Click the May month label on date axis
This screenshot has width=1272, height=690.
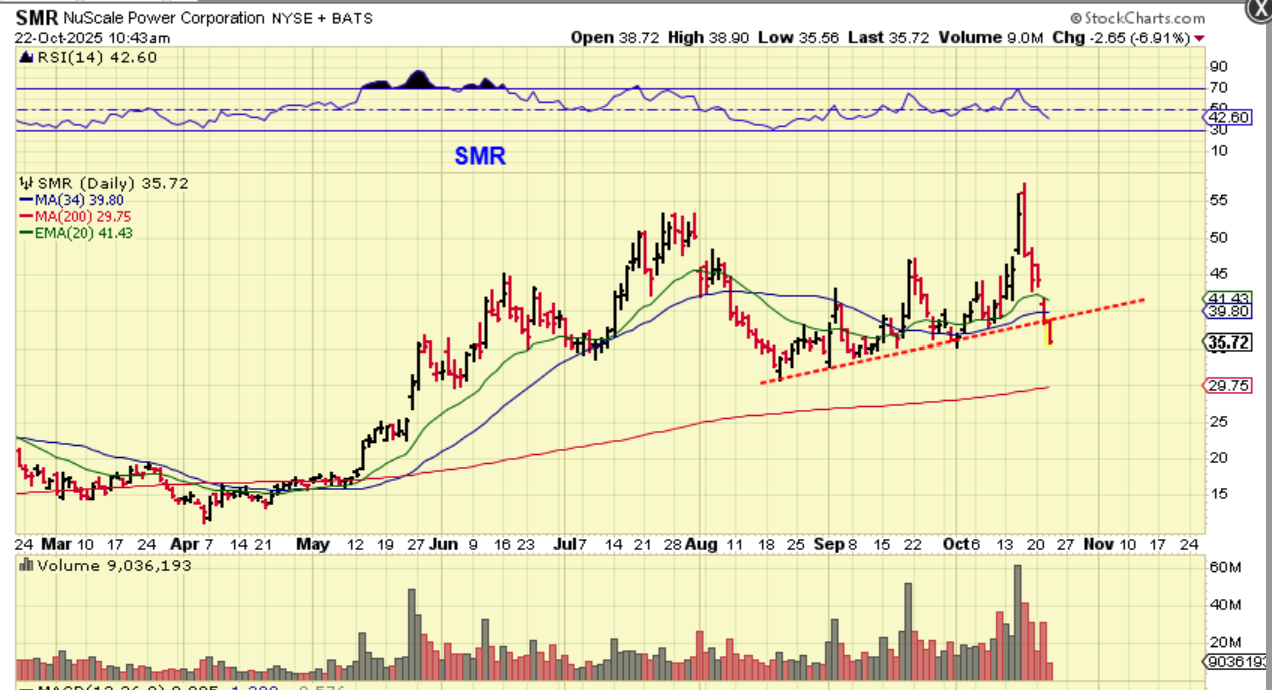point(313,544)
